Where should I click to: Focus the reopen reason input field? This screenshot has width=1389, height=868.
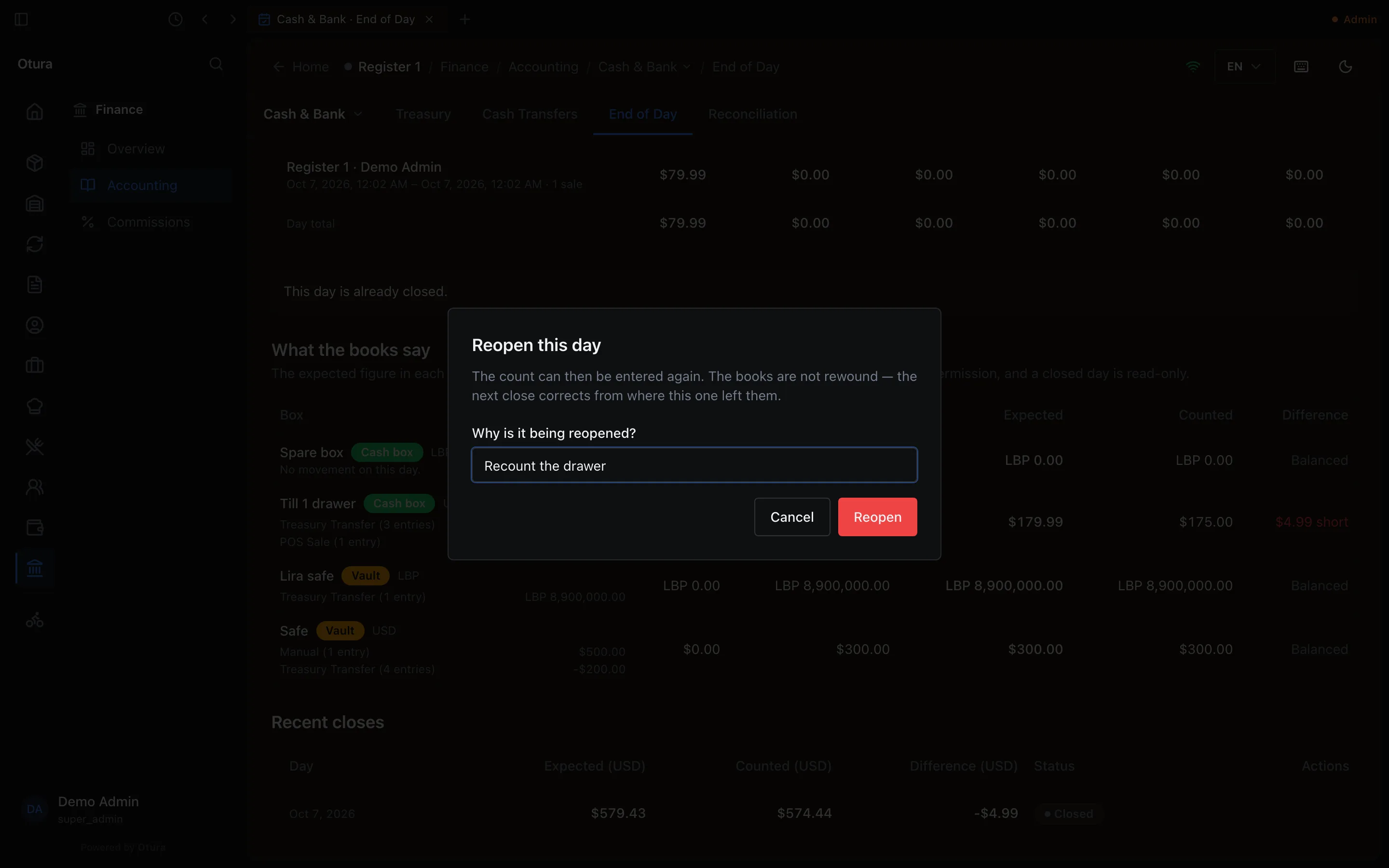(x=694, y=465)
